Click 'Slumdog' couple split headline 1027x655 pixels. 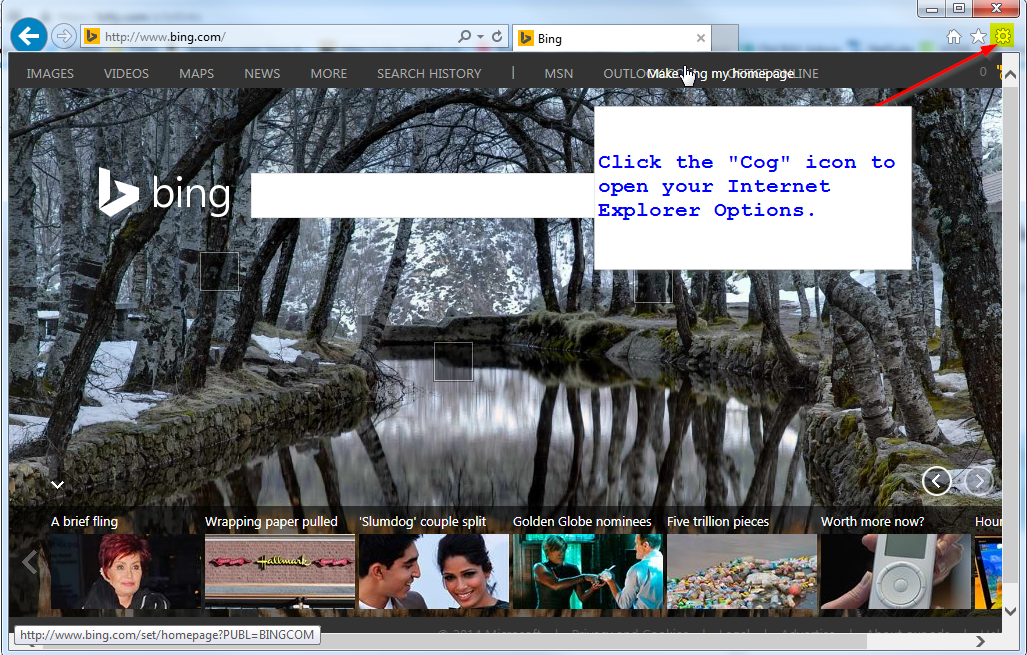click(422, 521)
